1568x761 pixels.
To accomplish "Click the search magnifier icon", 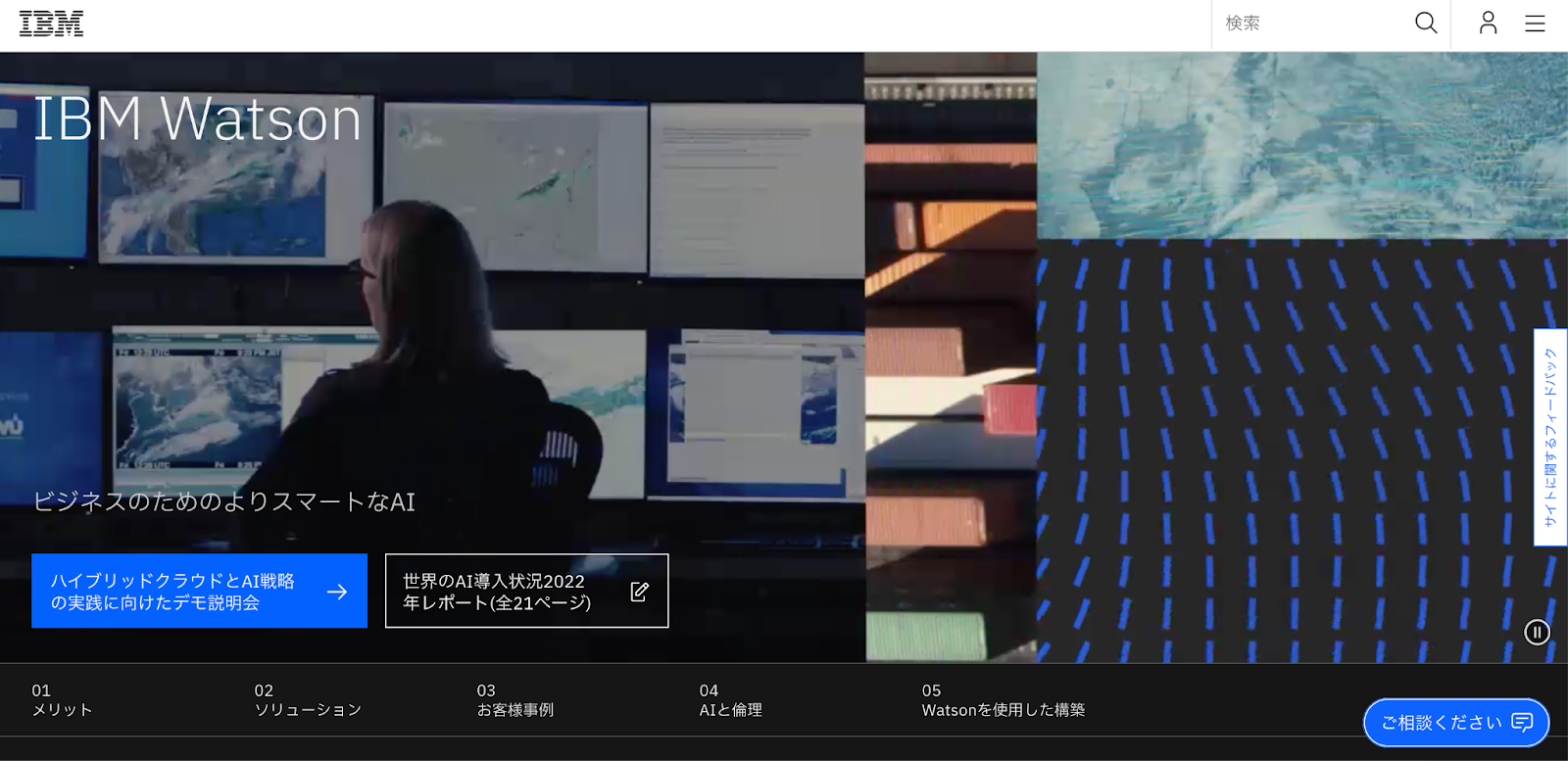I will [x=1426, y=23].
